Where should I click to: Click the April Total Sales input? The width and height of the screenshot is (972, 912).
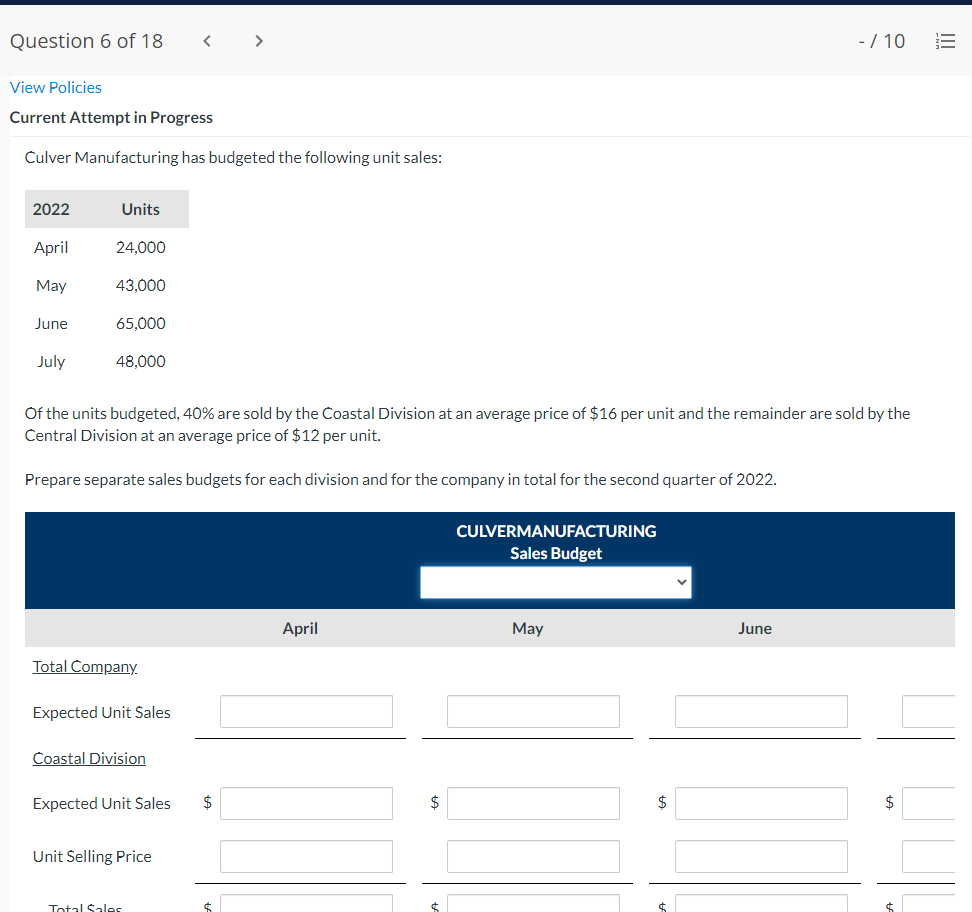306,907
